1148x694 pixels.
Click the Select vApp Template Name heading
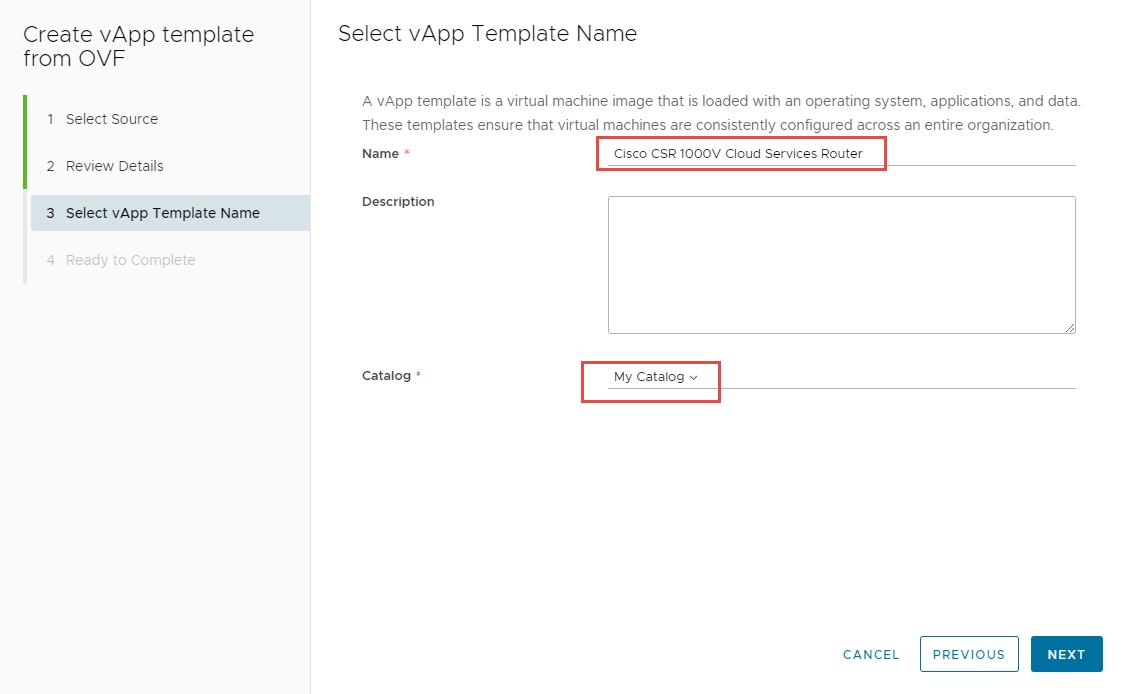(x=487, y=33)
